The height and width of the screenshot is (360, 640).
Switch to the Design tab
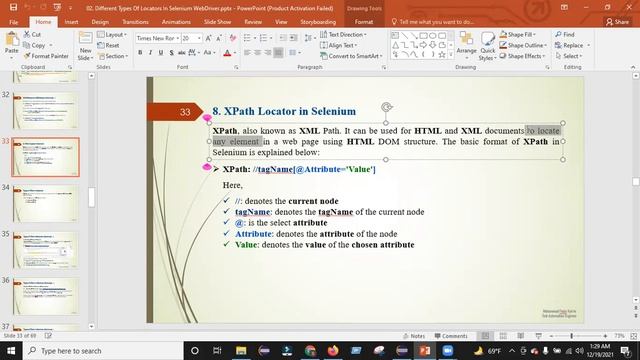point(100,22)
